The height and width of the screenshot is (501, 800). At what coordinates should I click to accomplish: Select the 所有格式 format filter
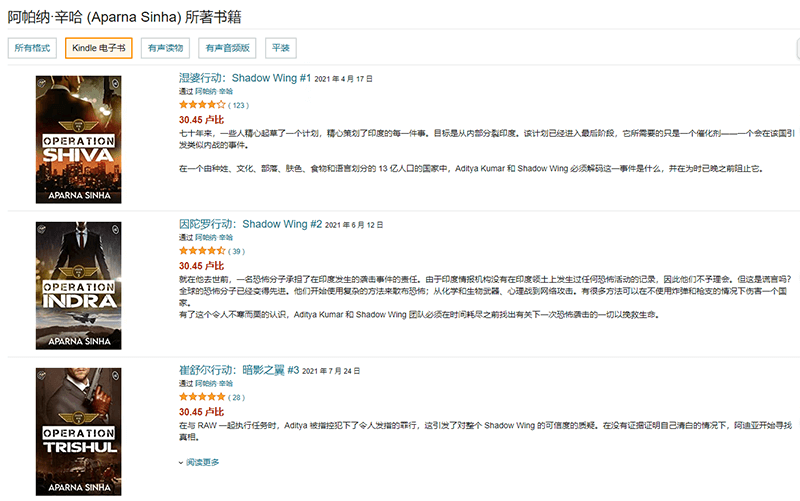click(32, 48)
